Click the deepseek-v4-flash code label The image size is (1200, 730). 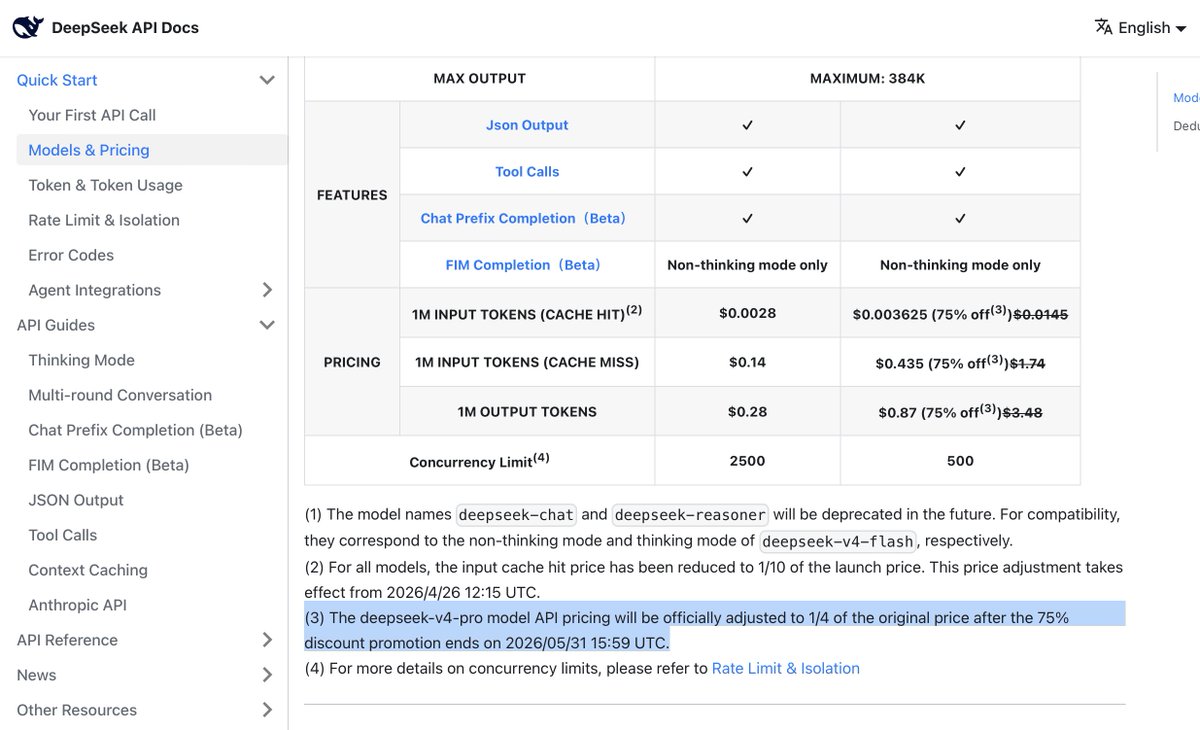(x=838, y=541)
